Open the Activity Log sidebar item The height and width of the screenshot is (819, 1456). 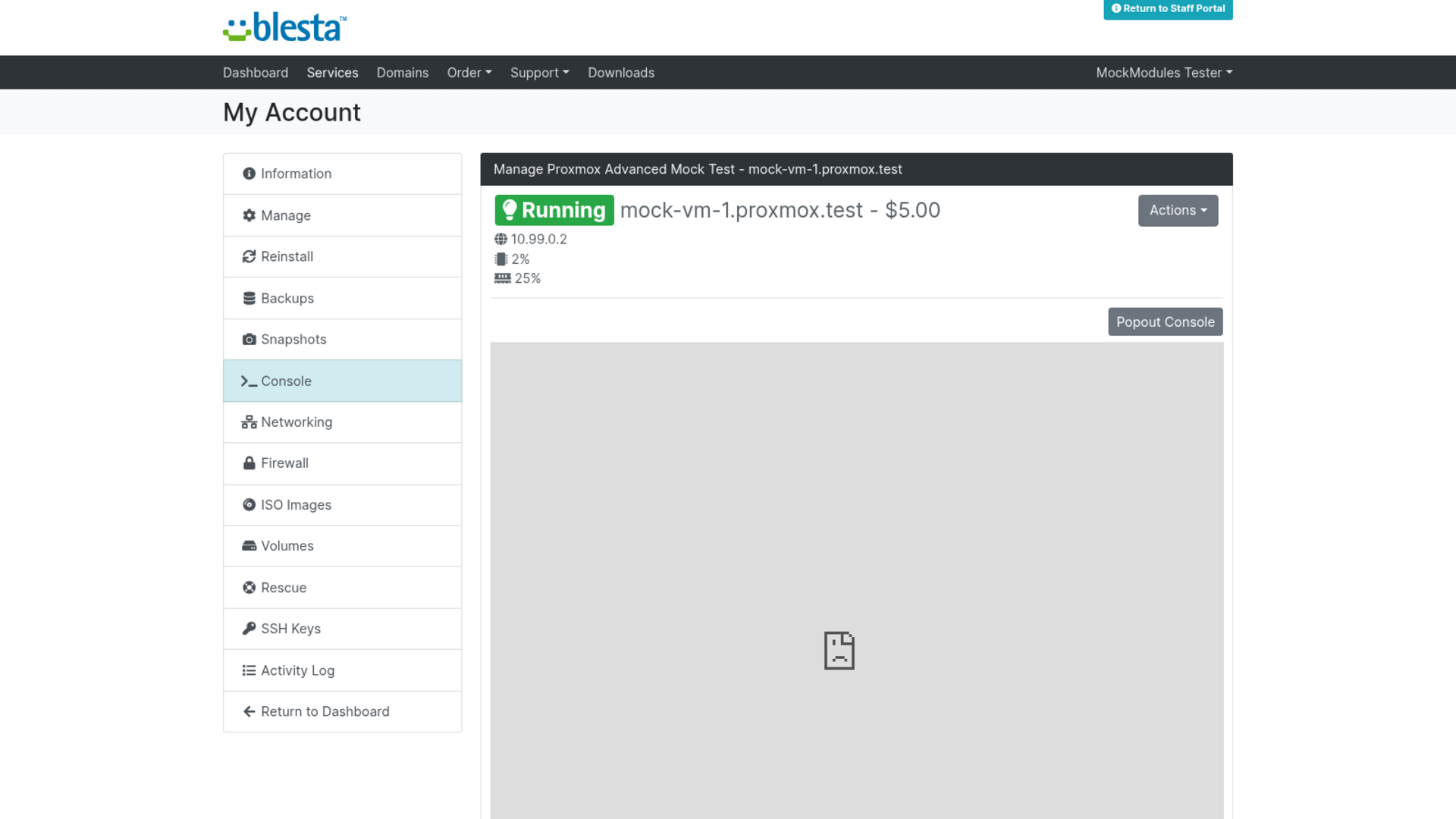point(343,670)
